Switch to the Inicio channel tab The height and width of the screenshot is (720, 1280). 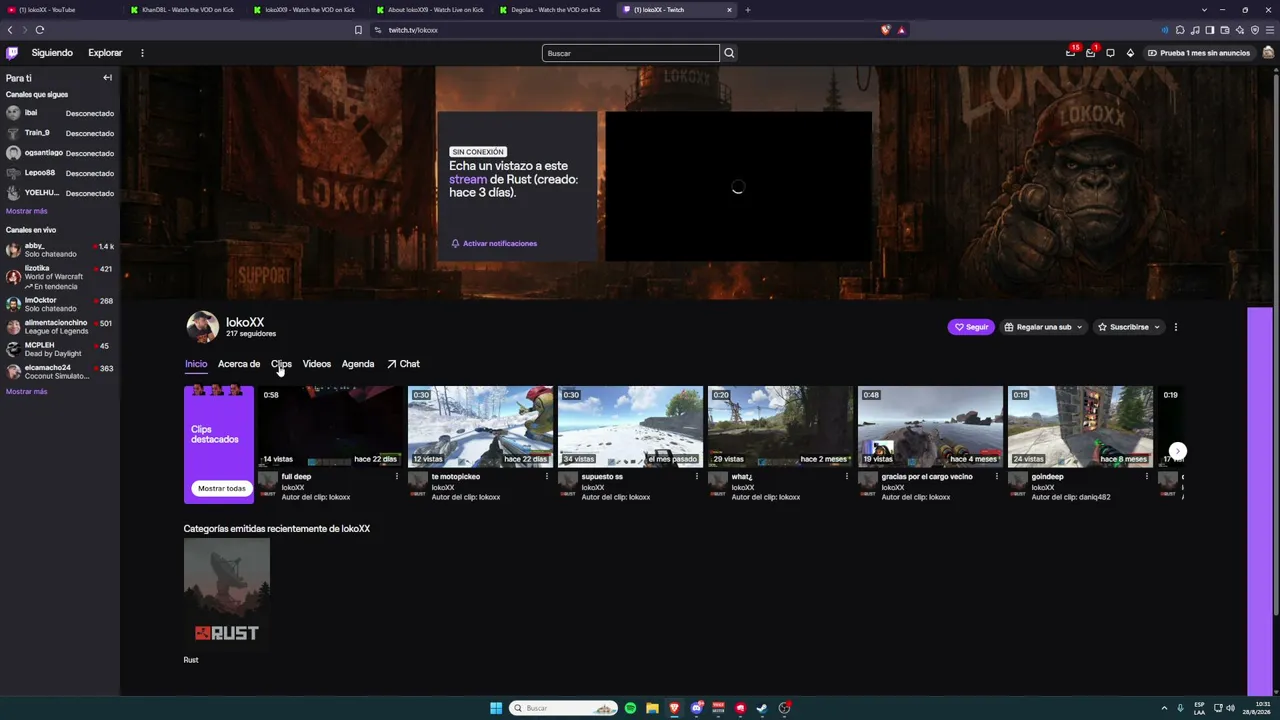point(196,364)
